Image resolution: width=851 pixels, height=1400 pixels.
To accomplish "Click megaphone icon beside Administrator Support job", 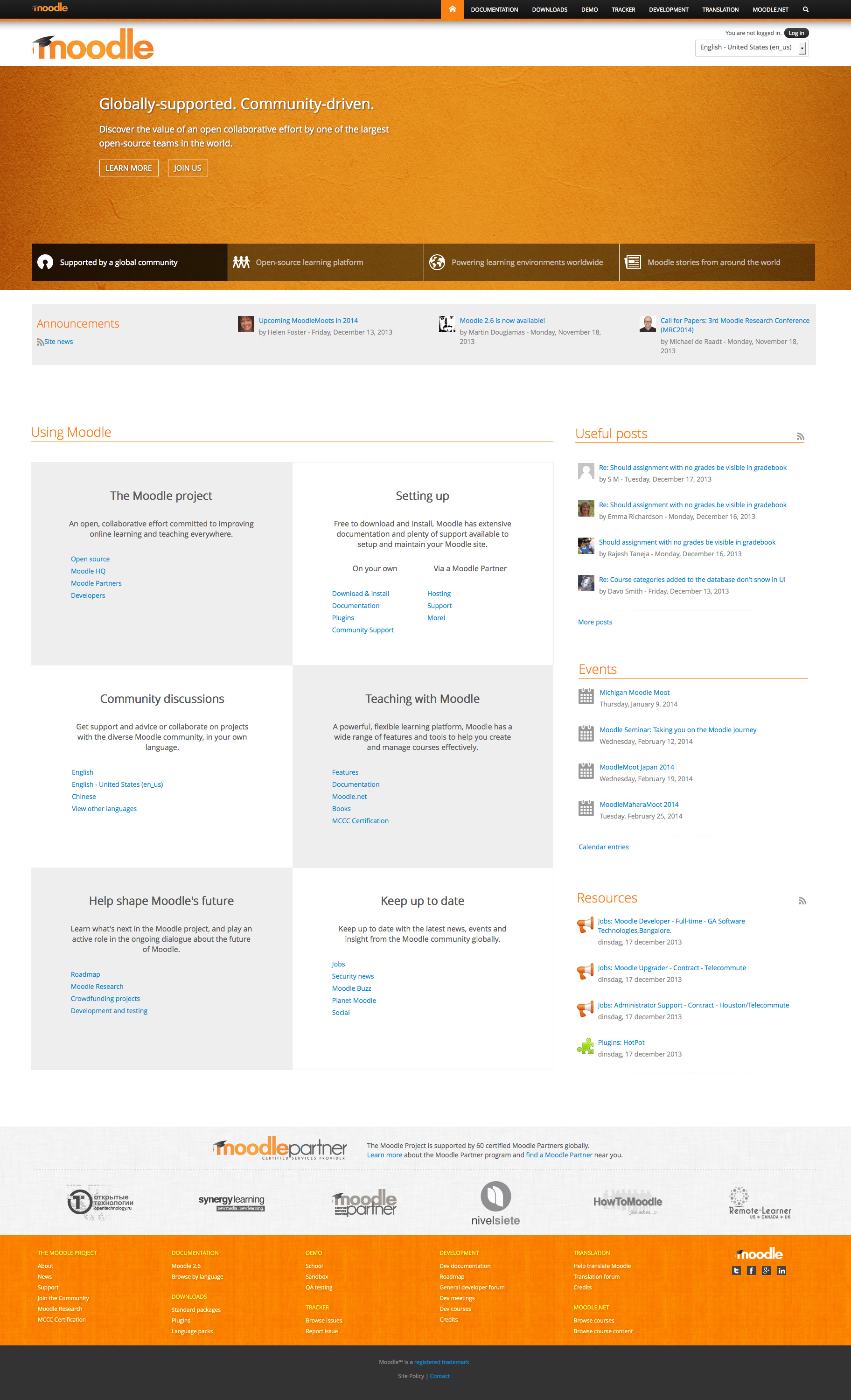I will click(x=585, y=1009).
